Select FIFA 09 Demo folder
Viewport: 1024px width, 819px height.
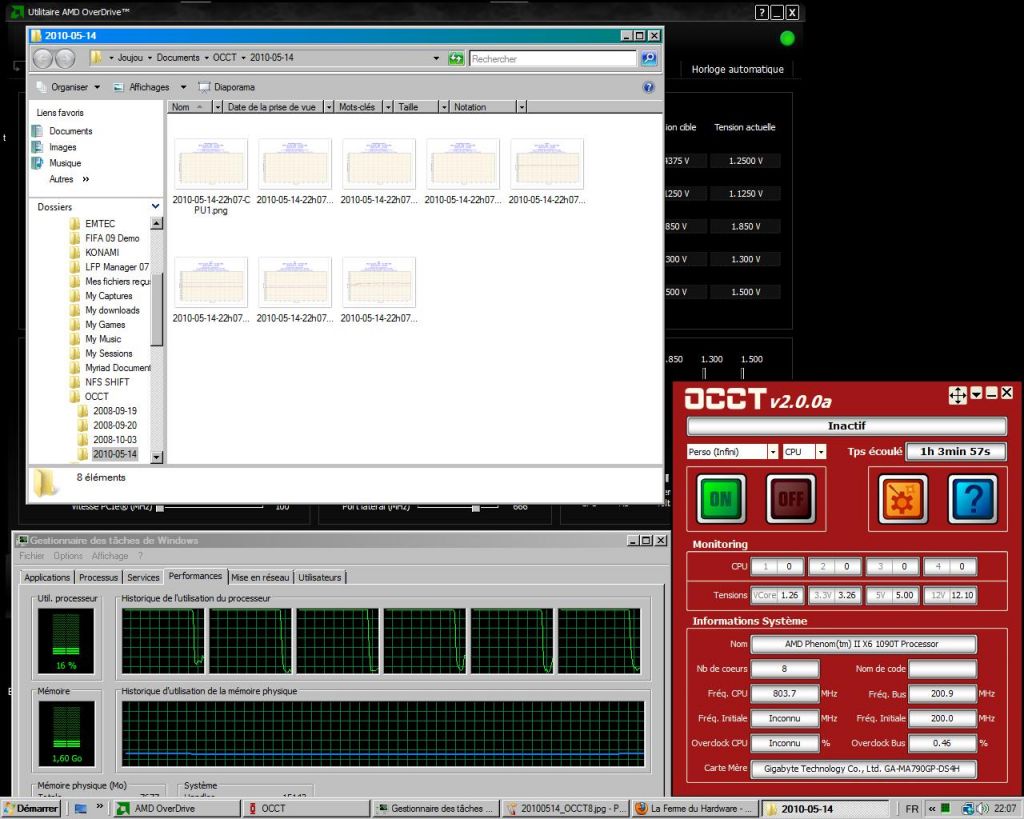[112, 238]
